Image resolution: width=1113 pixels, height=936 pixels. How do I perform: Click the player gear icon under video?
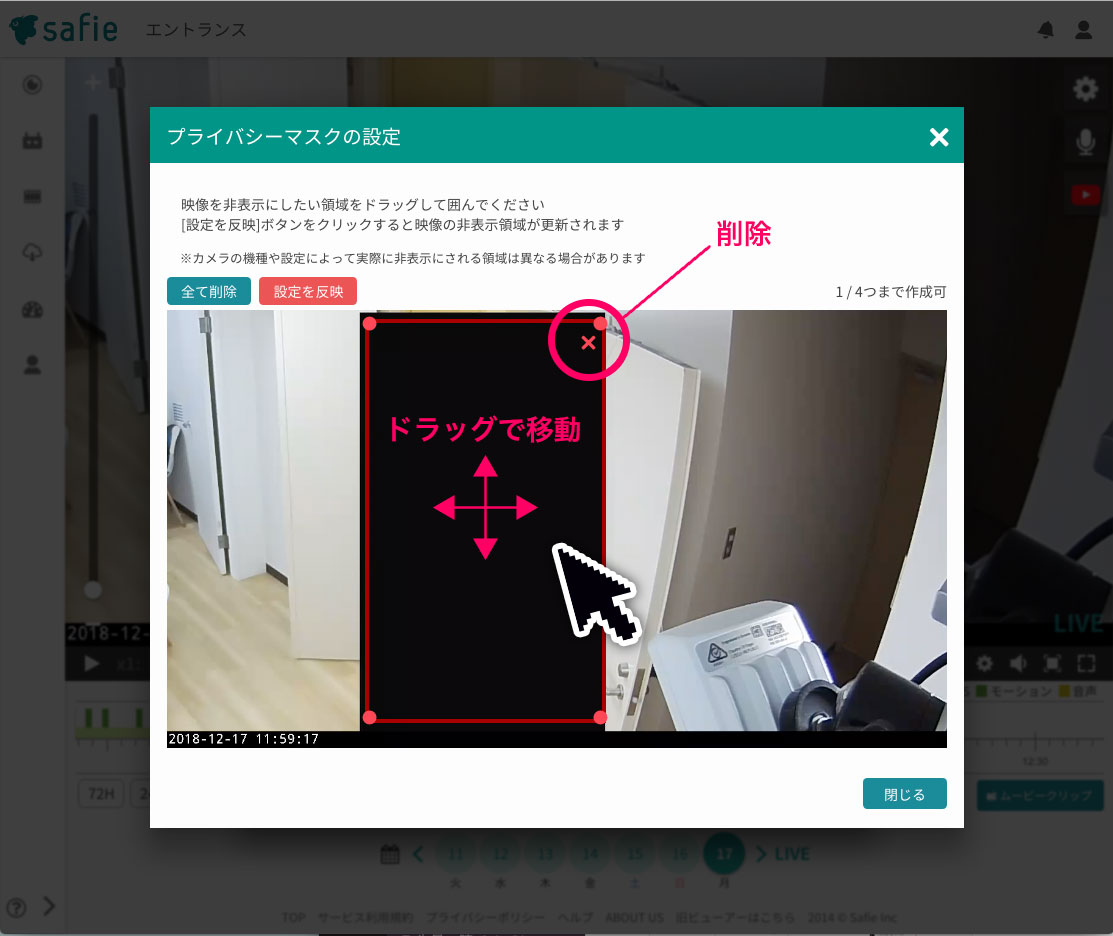(x=984, y=664)
